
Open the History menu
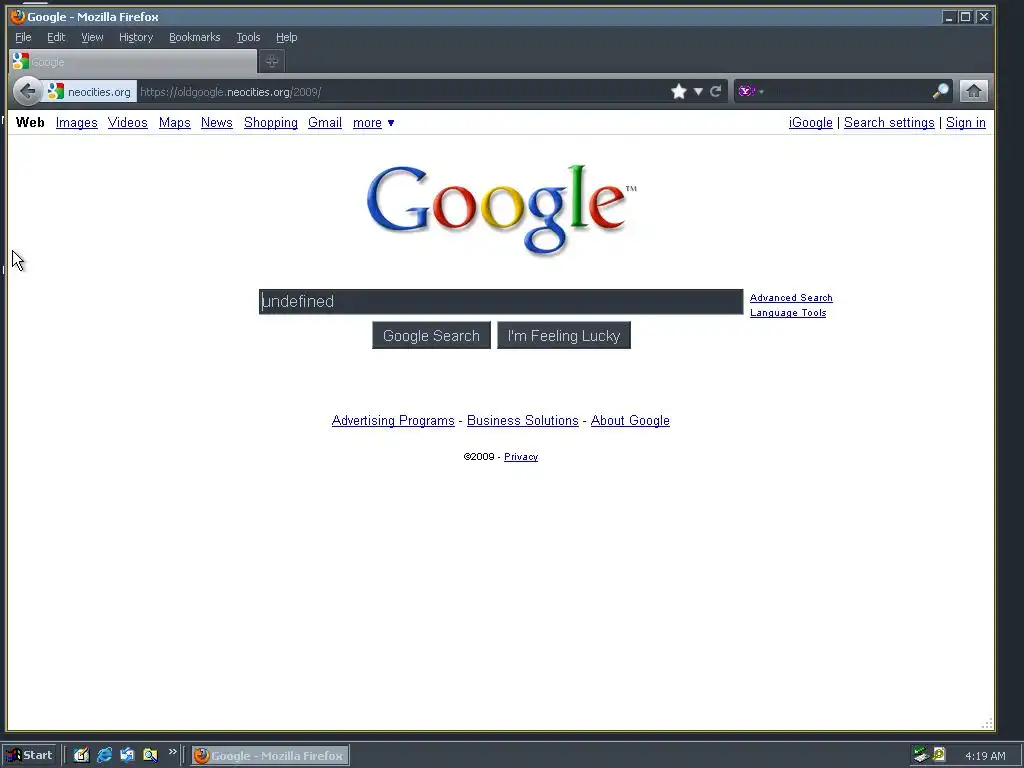[136, 37]
